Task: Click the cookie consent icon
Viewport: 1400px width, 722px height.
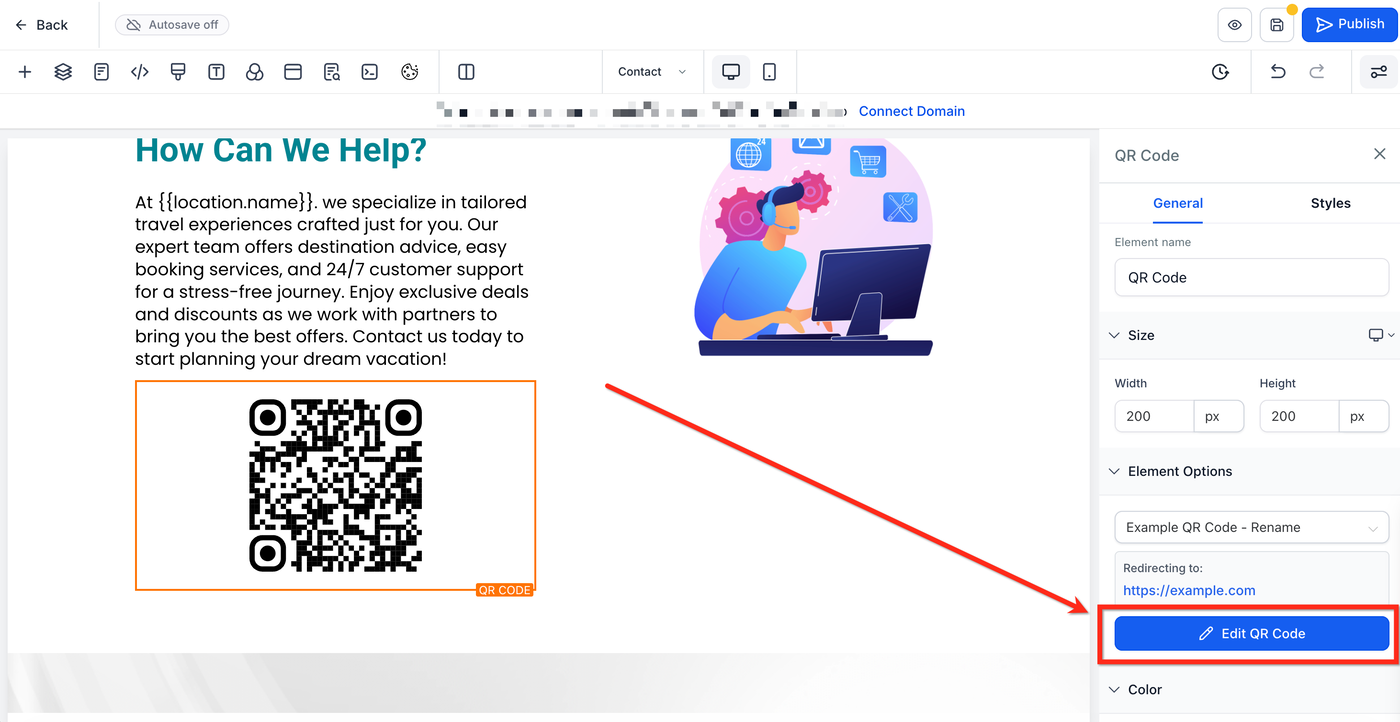Action: point(409,72)
